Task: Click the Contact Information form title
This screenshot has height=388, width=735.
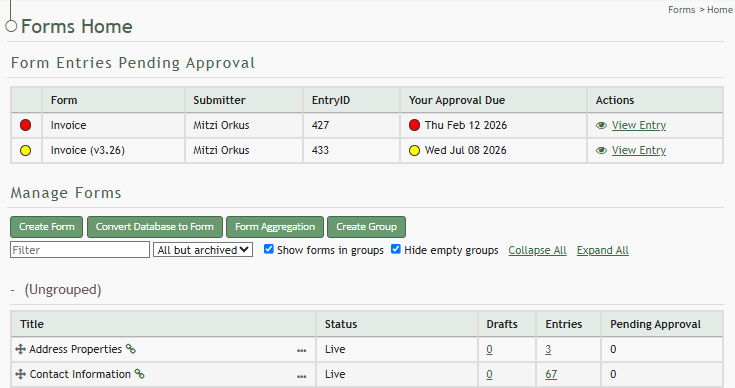Action: [x=80, y=374]
